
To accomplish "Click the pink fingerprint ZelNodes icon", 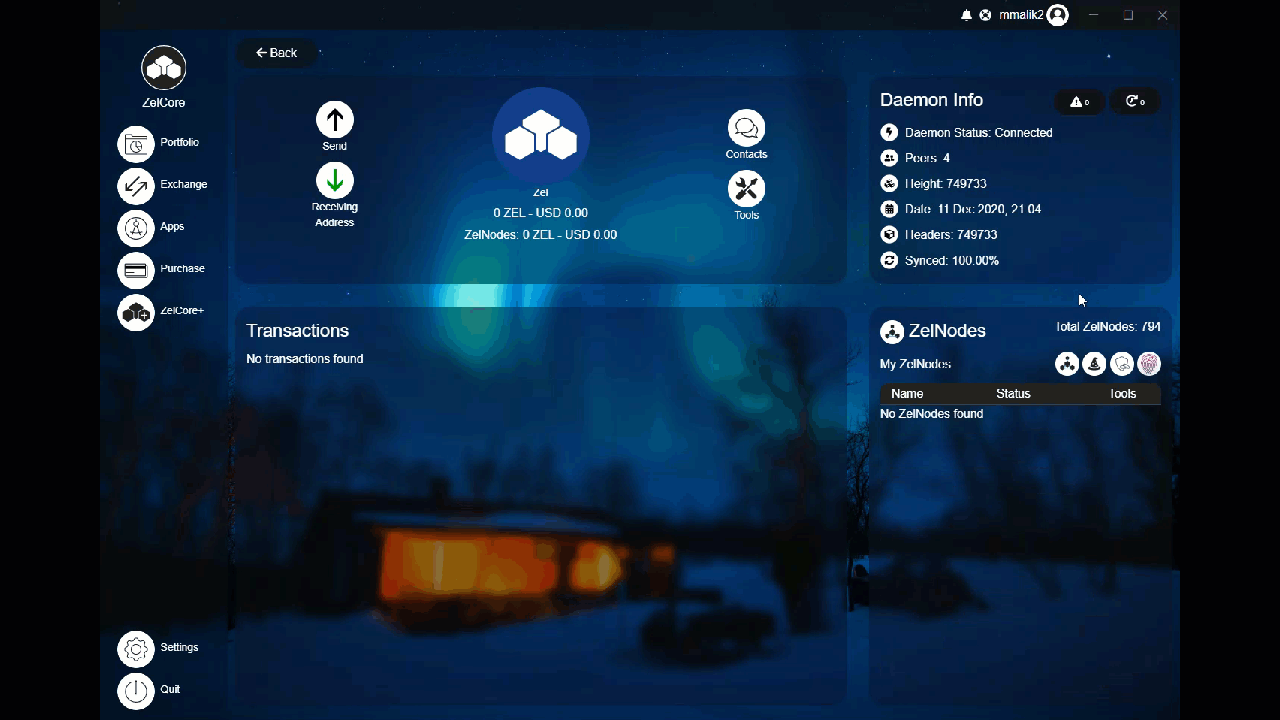I will tap(1149, 364).
